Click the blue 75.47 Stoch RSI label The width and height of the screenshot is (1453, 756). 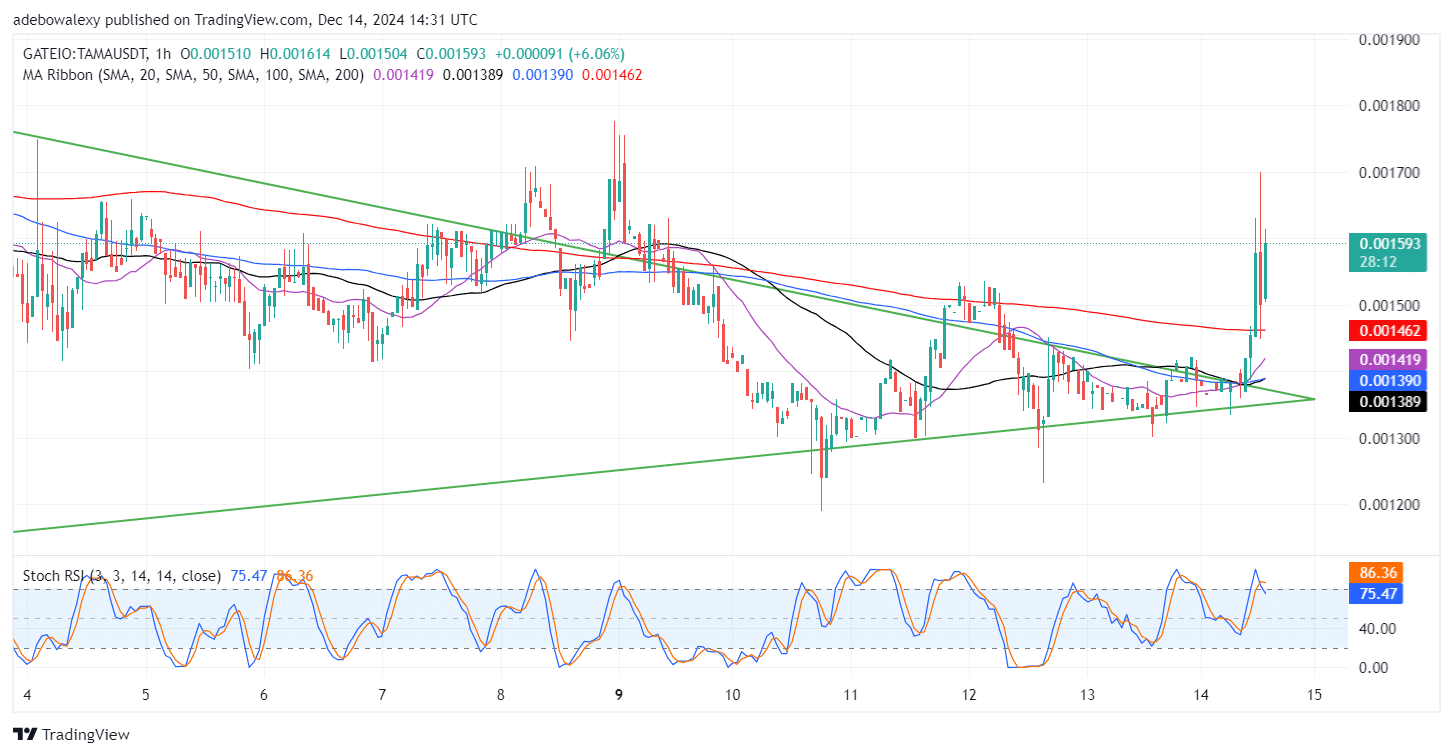(x=1376, y=594)
